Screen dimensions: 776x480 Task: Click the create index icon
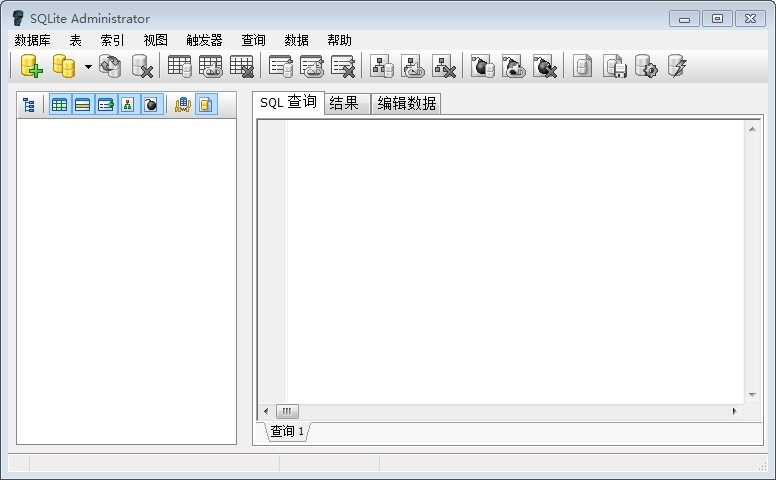pos(281,66)
